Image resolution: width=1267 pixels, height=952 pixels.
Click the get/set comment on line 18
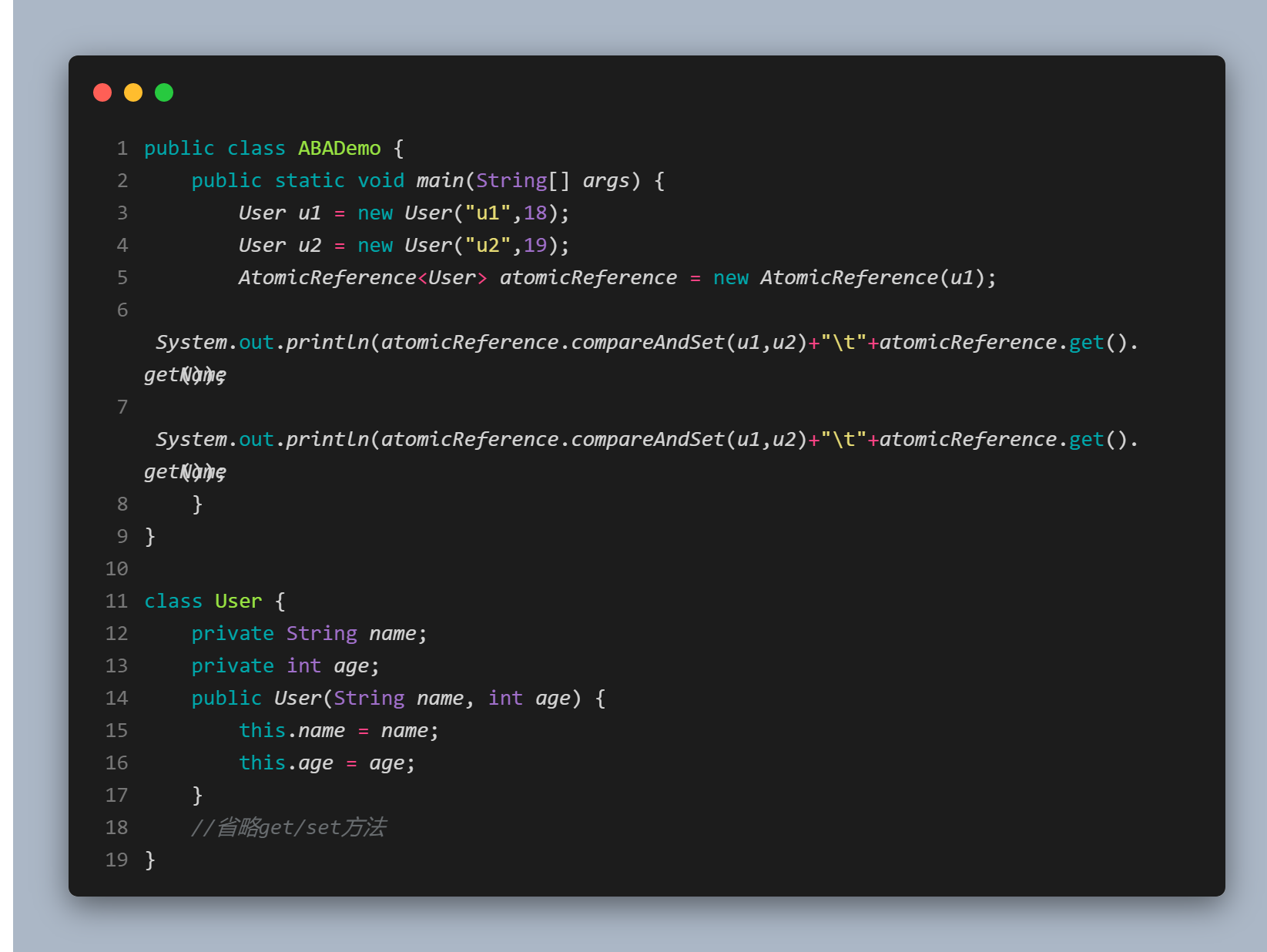(x=289, y=827)
